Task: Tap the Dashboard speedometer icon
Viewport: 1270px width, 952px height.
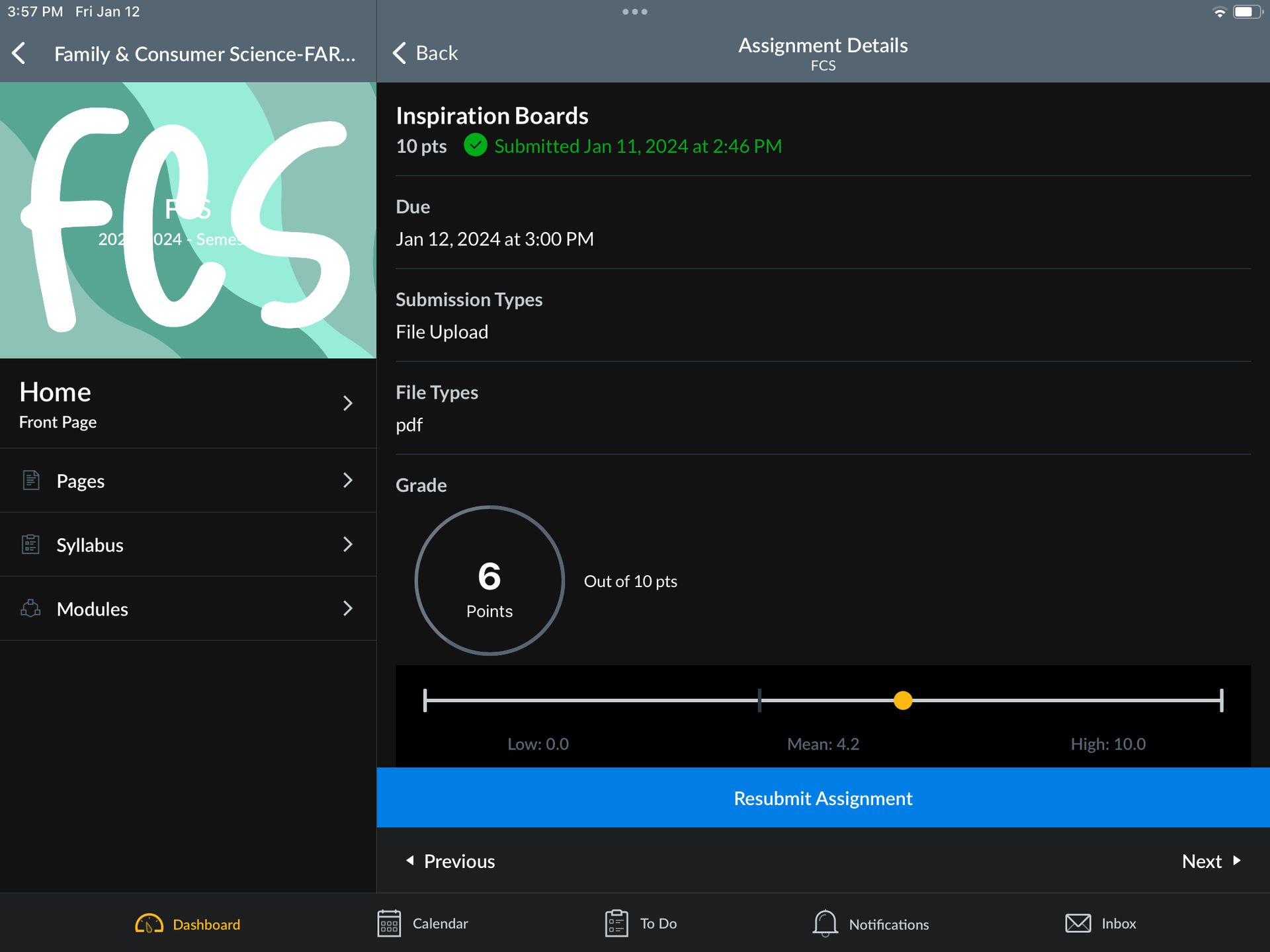Action: 149,924
